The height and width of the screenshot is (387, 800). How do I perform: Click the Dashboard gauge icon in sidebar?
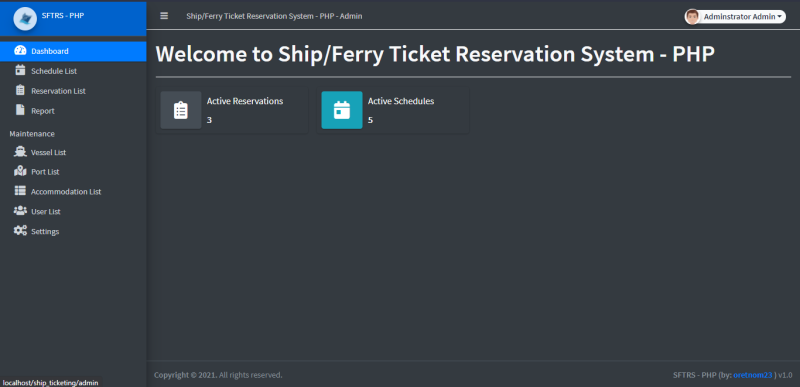pos(20,51)
